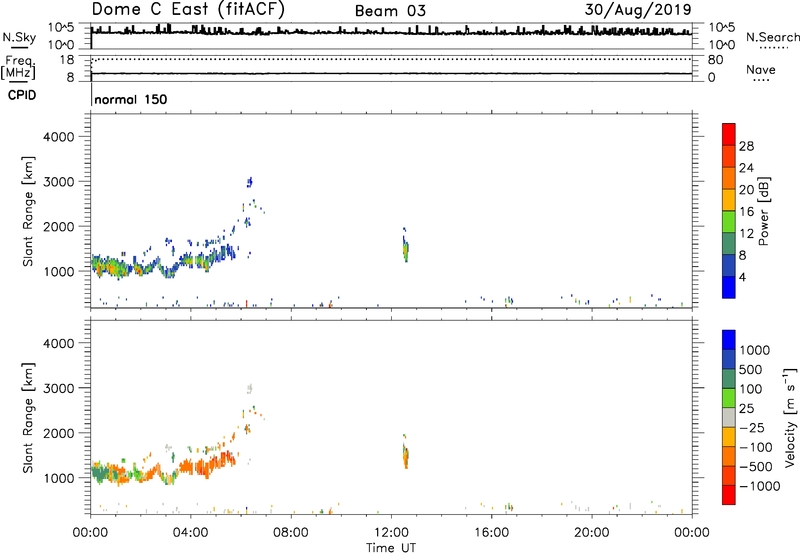Click the 12:30 UT echo in power panel

pyautogui.click(x=406, y=246)
